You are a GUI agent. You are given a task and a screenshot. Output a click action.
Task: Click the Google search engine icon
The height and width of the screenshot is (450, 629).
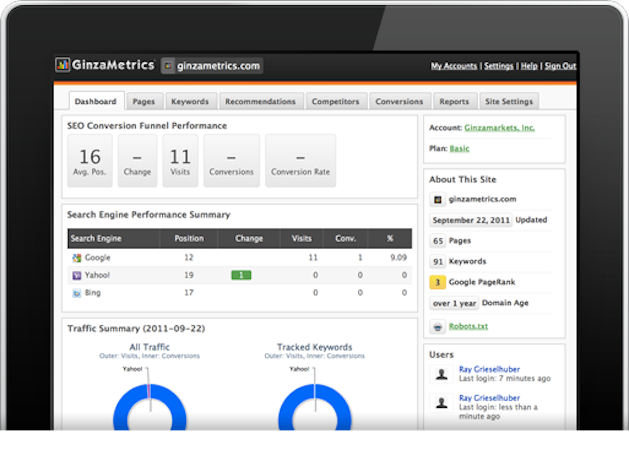pyautogui.click(x=77, y=257)
